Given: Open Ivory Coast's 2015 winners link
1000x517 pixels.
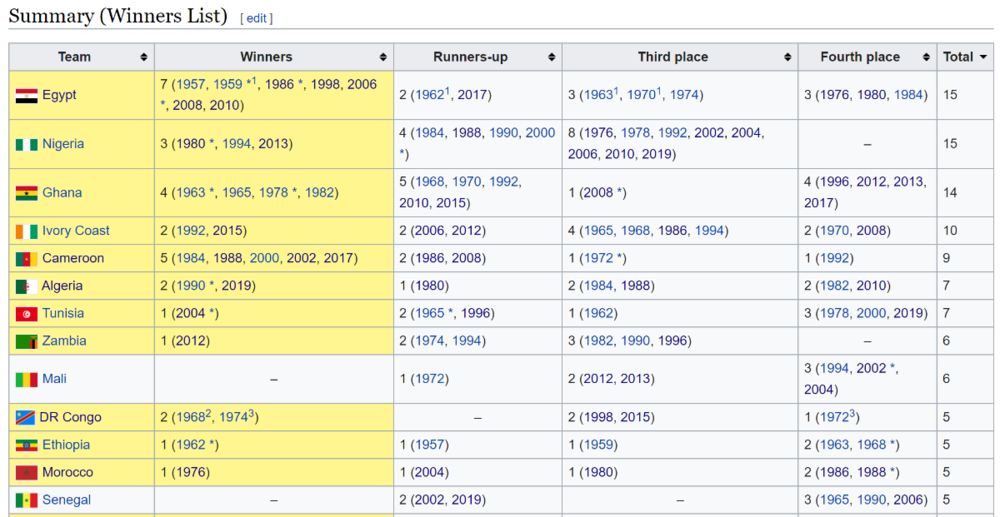Looking at the screenshot, I should click(x=228, y=230).
